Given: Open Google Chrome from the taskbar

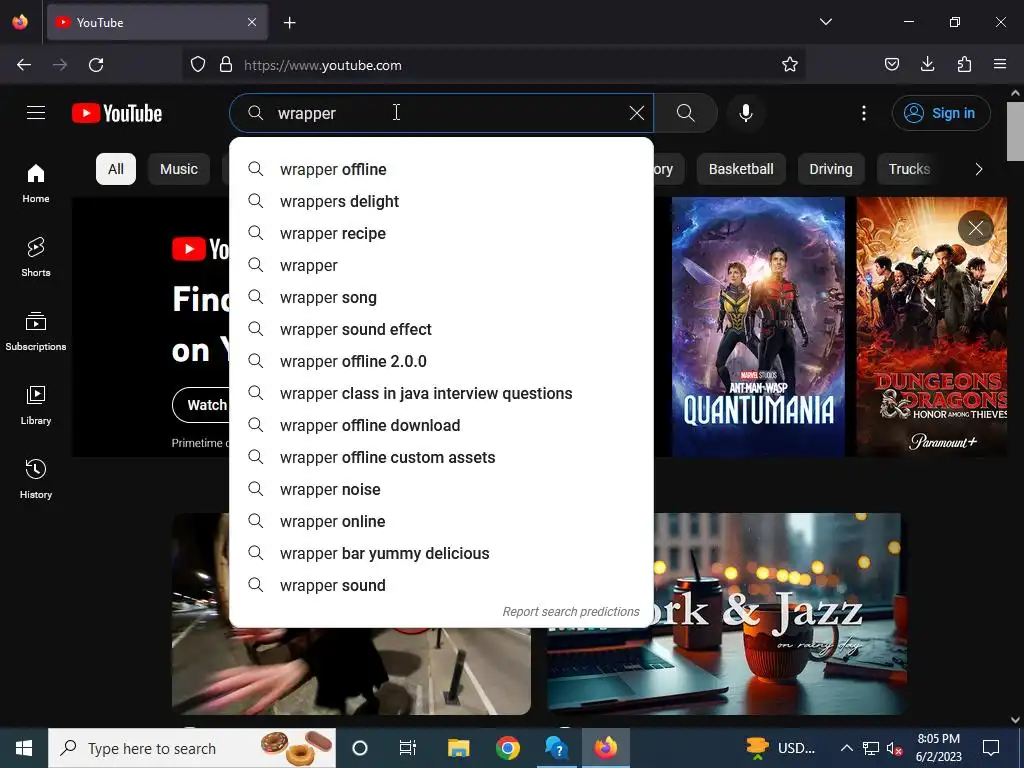Looking at the screenshot, I should 508,748.
